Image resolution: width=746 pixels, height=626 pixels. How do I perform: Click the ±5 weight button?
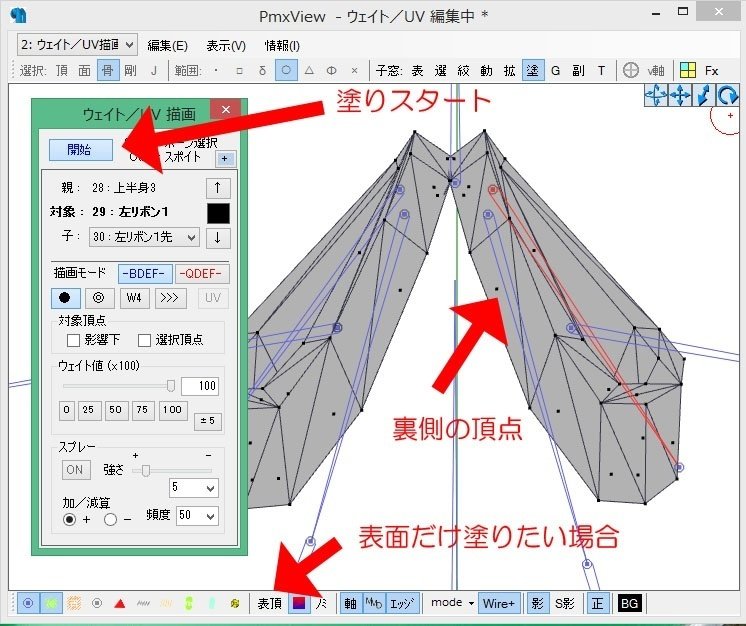click(x=207, y=421)
